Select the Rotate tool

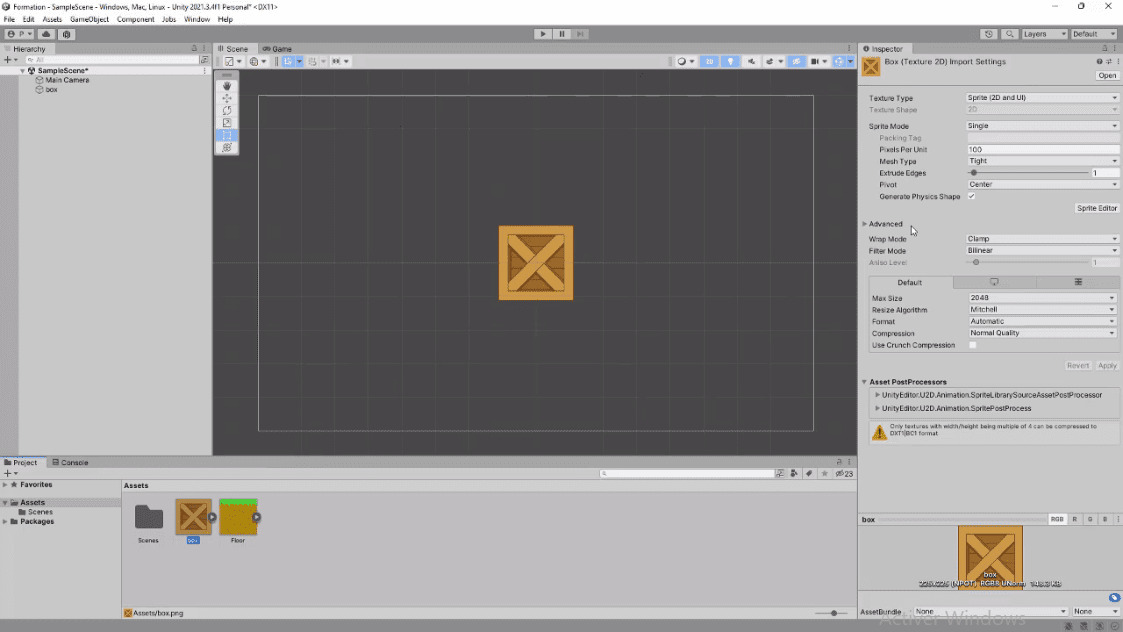[227, 110]
